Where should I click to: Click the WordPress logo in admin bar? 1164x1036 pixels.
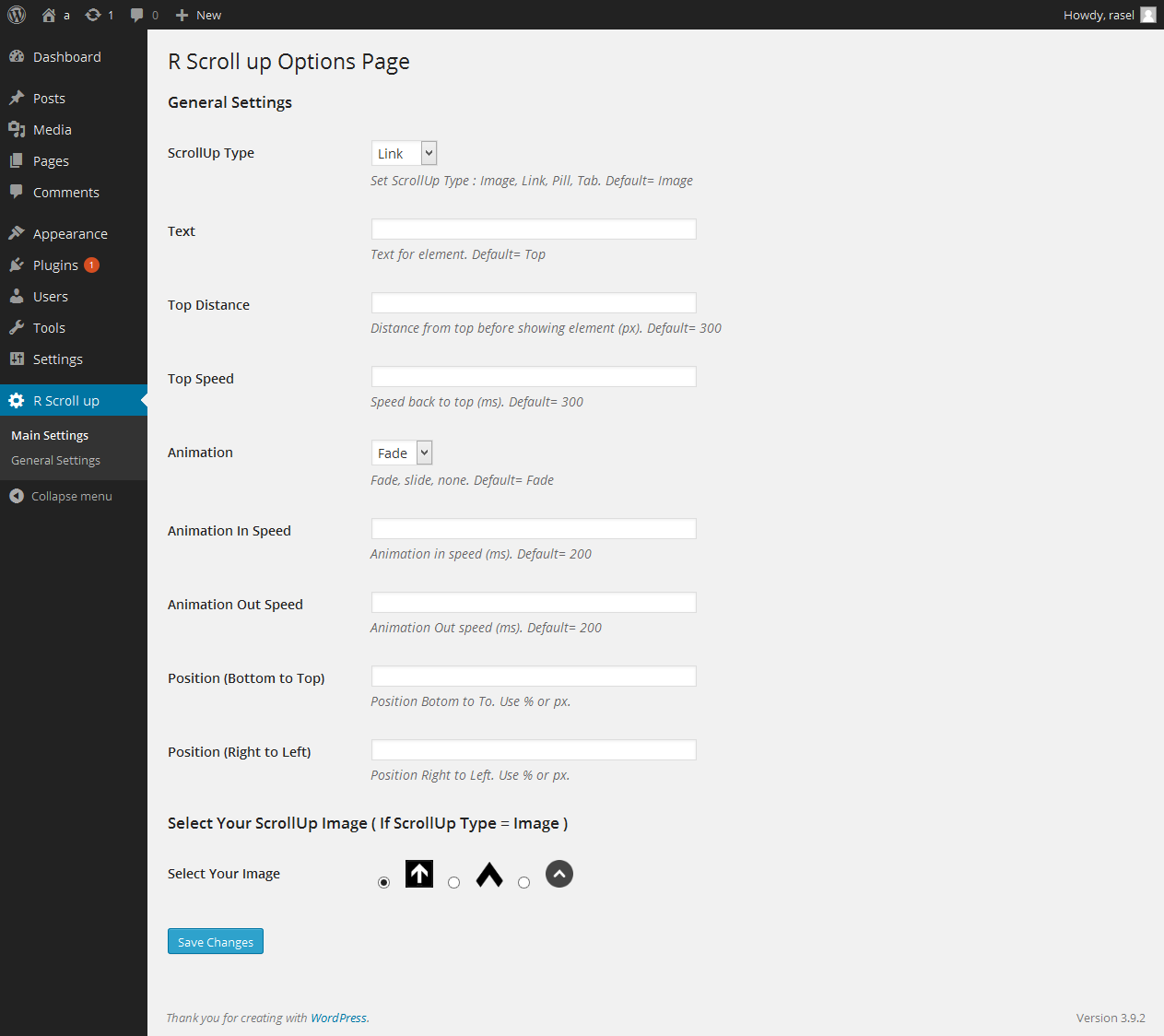17,15
